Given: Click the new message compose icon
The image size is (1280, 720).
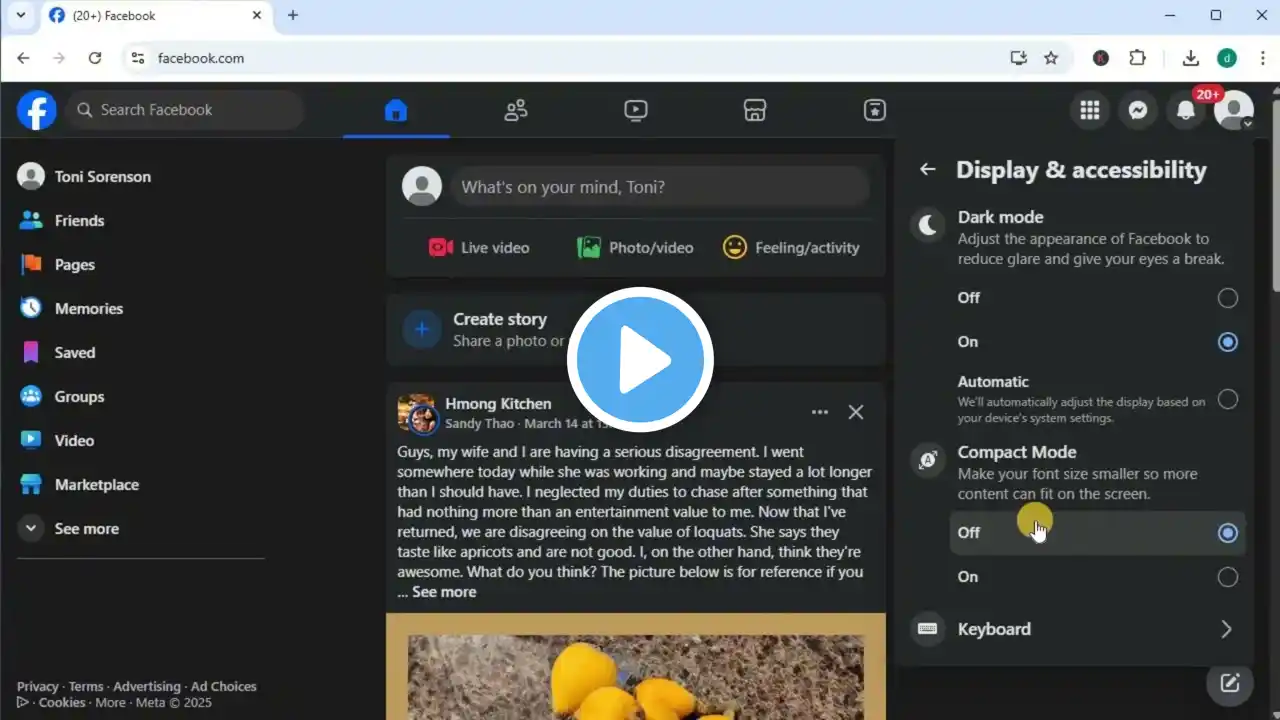Looking at the screenshot, I should coord(1229,683).
